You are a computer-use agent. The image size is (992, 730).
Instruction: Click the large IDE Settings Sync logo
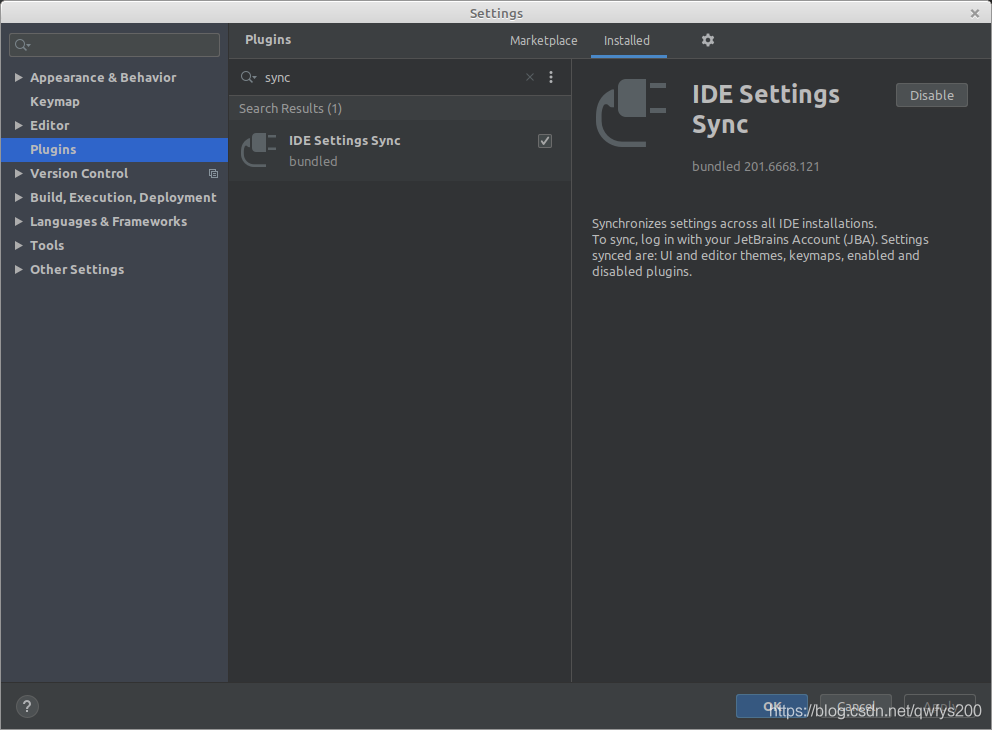click(x=631, y=113)
